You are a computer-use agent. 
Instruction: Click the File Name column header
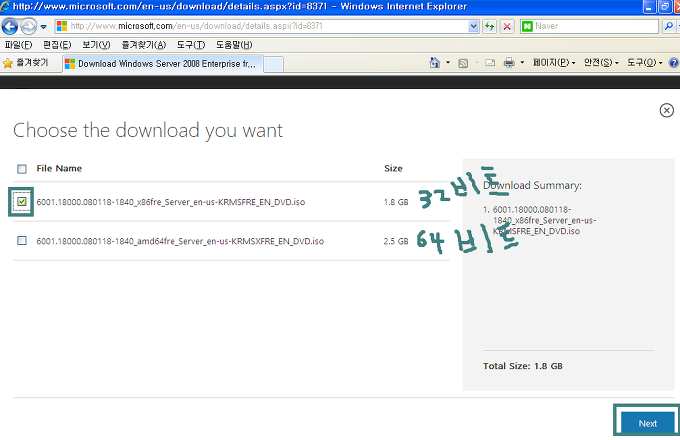[x=59, y=168]
